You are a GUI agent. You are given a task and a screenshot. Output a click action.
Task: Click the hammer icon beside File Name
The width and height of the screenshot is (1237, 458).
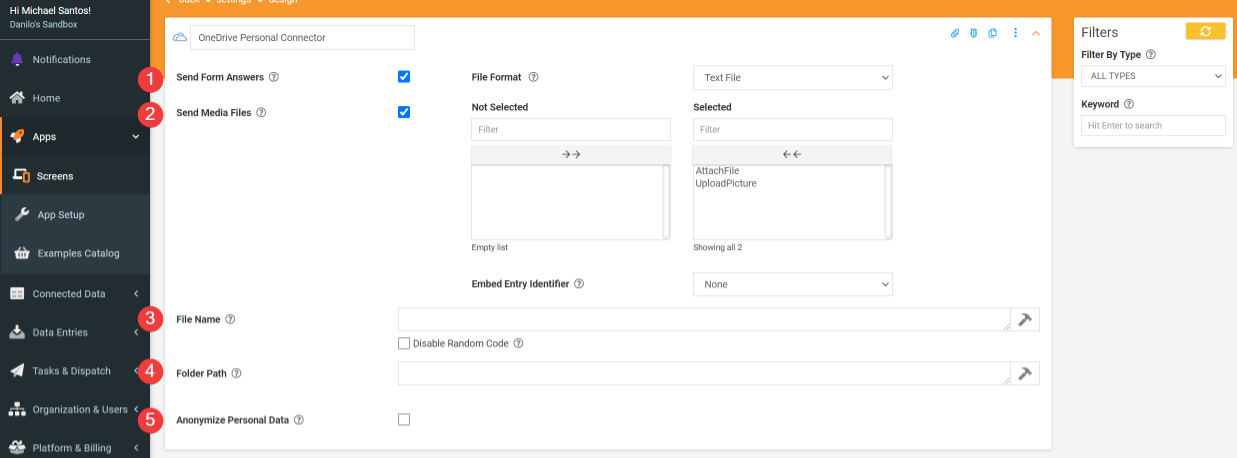[1025, 319]
